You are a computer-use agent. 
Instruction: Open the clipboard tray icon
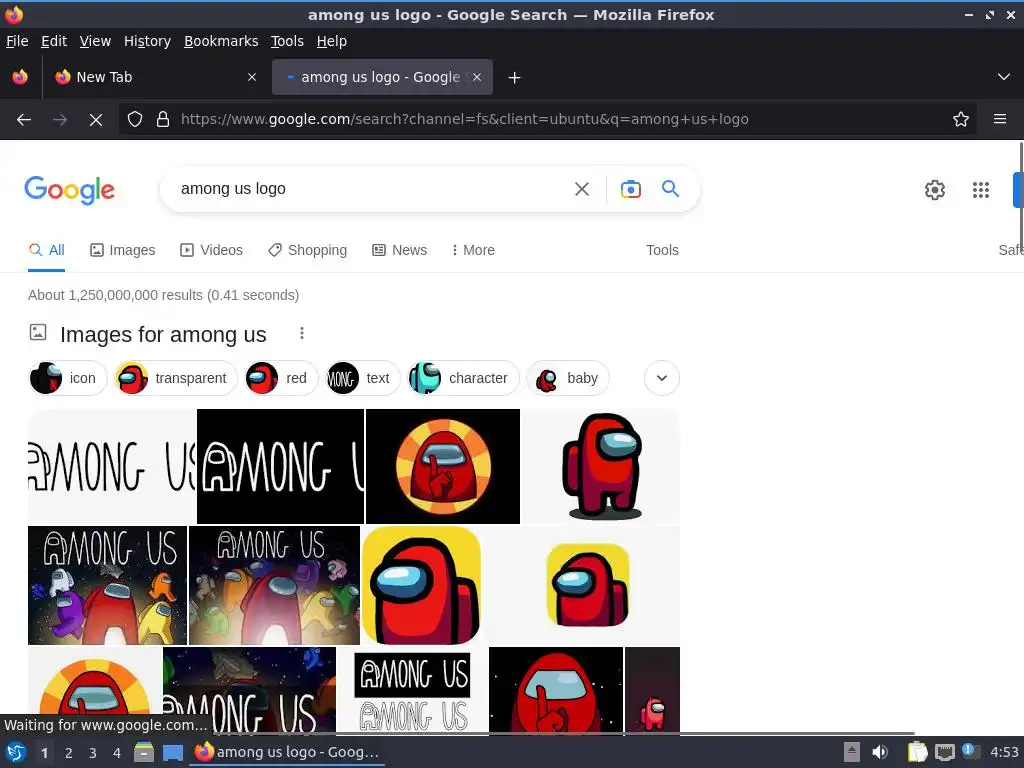(917, 752)
